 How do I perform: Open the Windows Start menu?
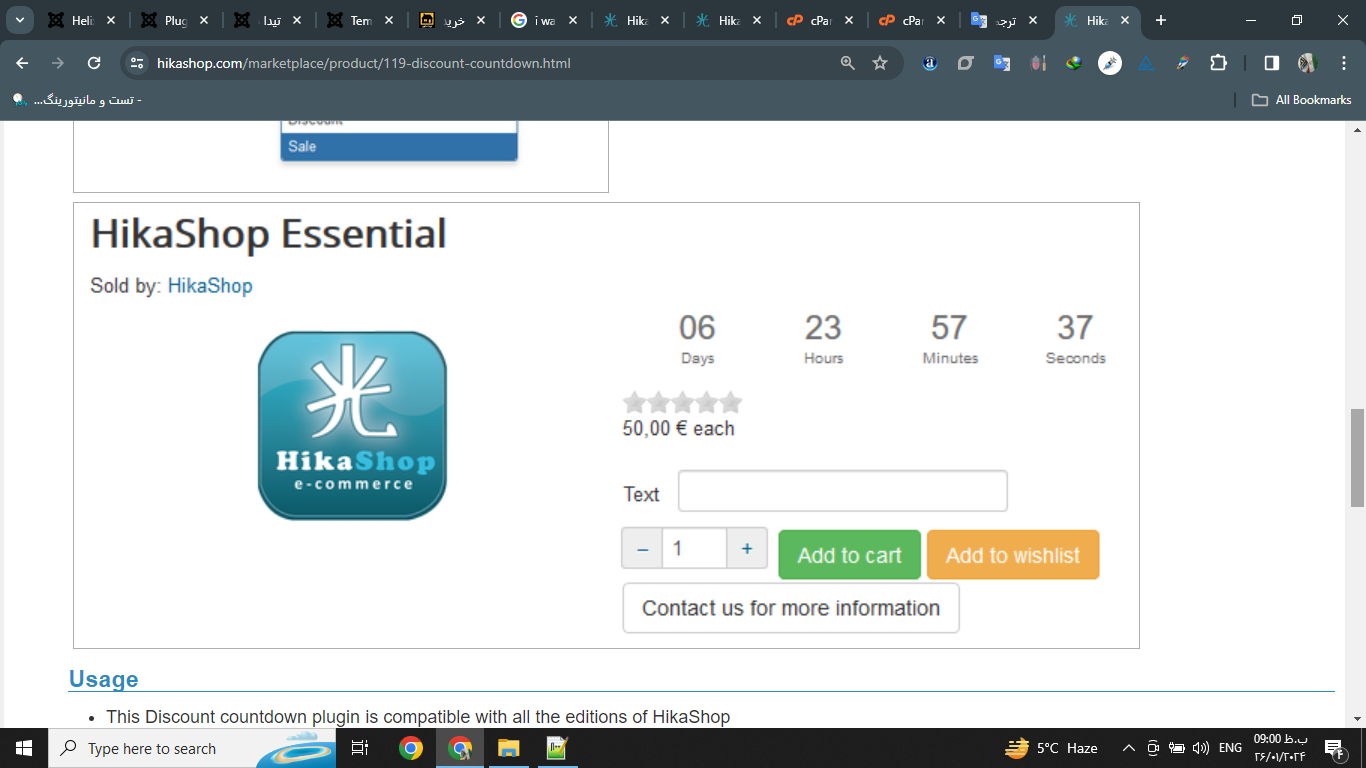tap(24, 748)
